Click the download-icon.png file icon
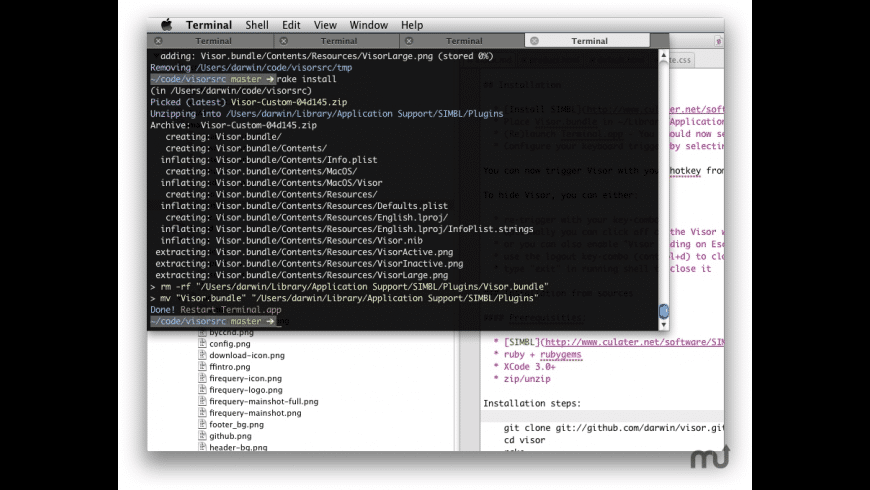This screenshot has height=490, width=870. coord(203,355)
